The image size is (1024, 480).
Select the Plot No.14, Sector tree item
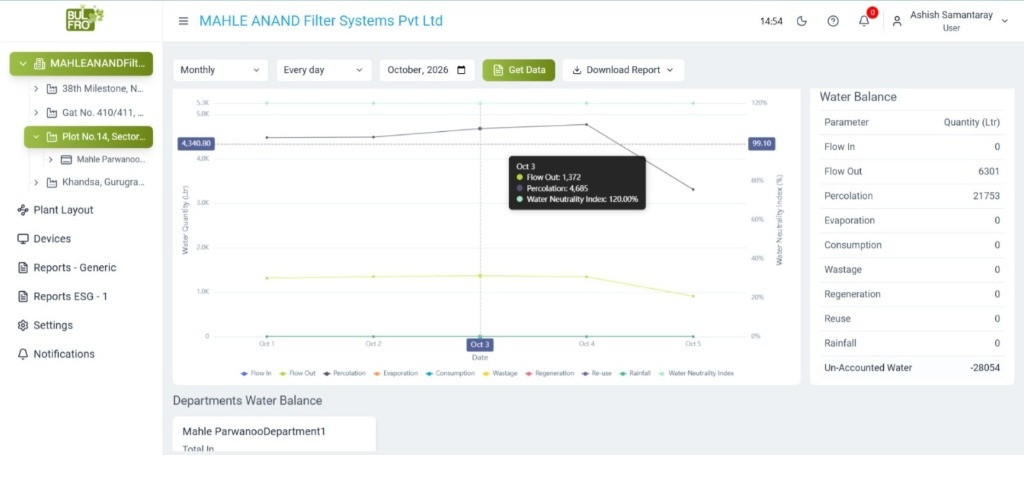88,137
